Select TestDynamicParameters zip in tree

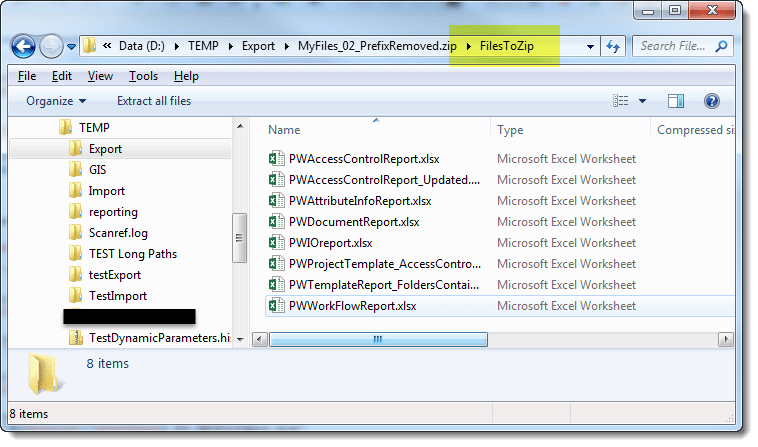coord(159,338)
